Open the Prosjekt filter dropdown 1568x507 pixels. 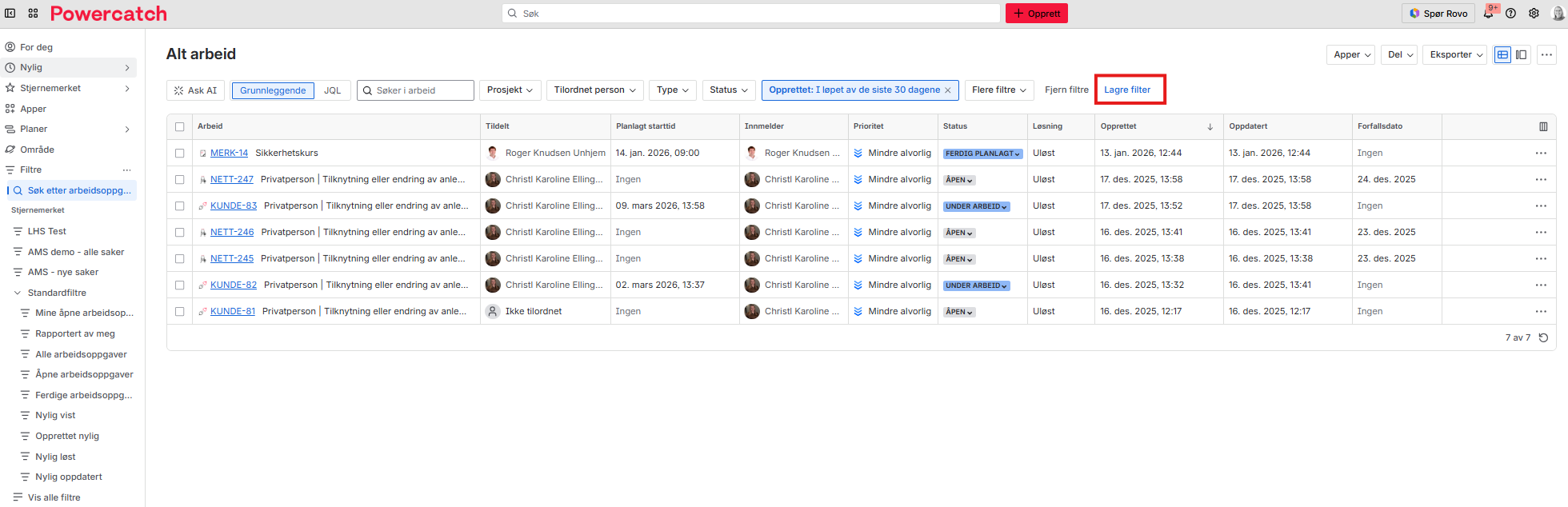point(510,90)
